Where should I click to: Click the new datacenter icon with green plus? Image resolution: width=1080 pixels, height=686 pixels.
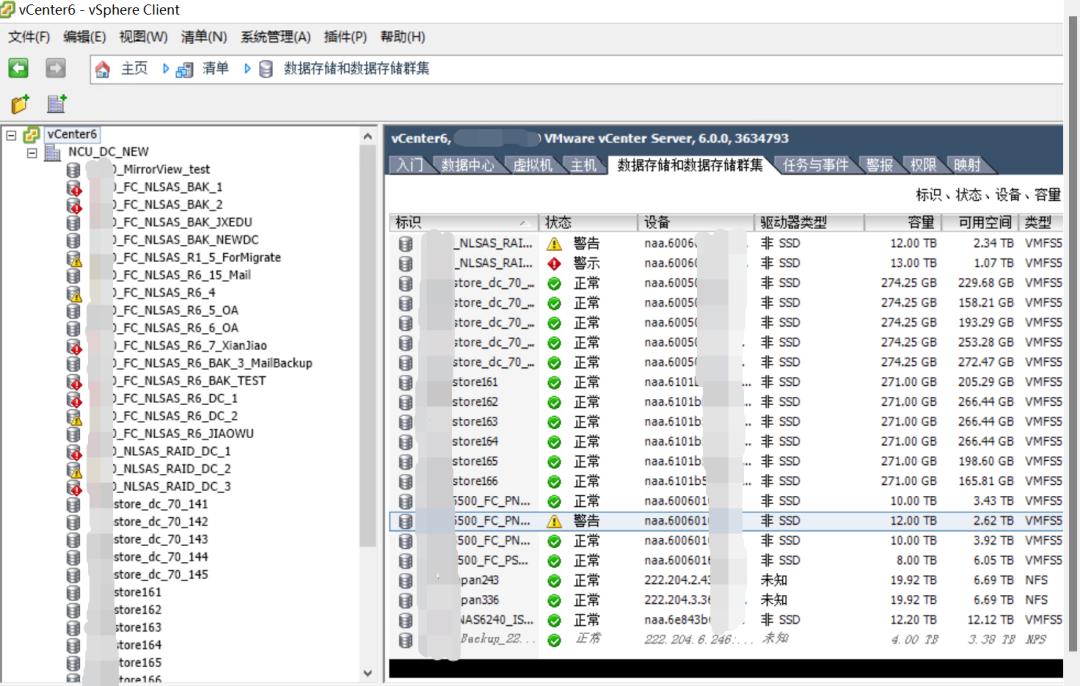click(55, 103)
